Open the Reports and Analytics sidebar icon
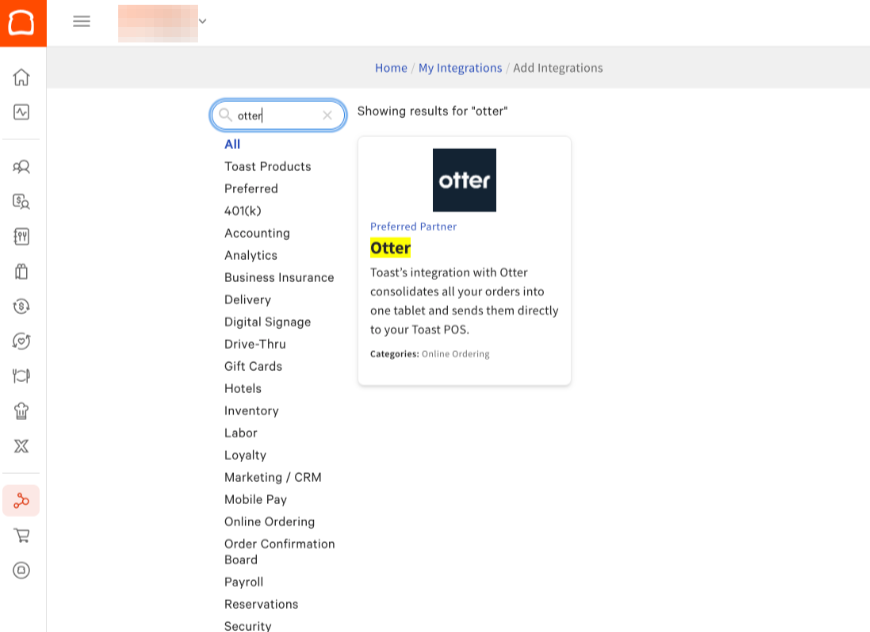The image size is (870, 632). pyautogui.click(x=21, y=112)
